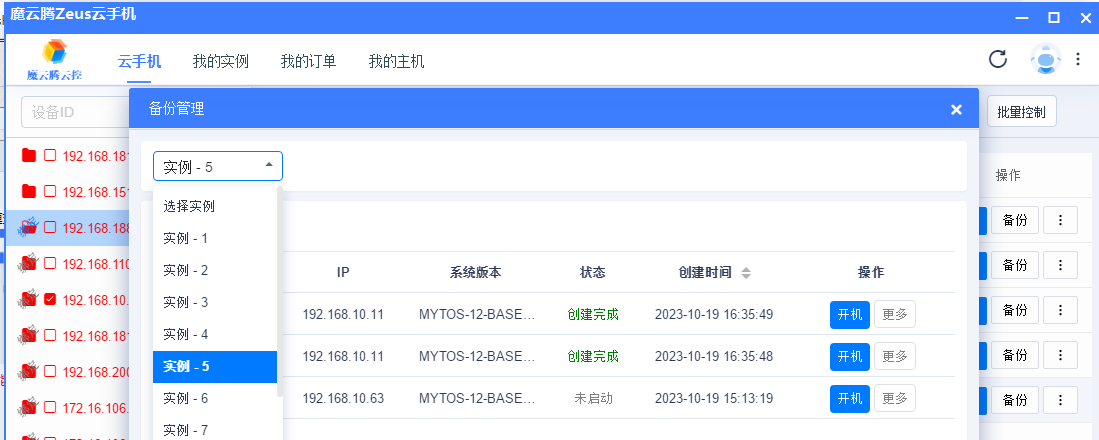Click 更多 for 16:35:49 backup
The image size is (1099, 440).
(x=894, y=315)
